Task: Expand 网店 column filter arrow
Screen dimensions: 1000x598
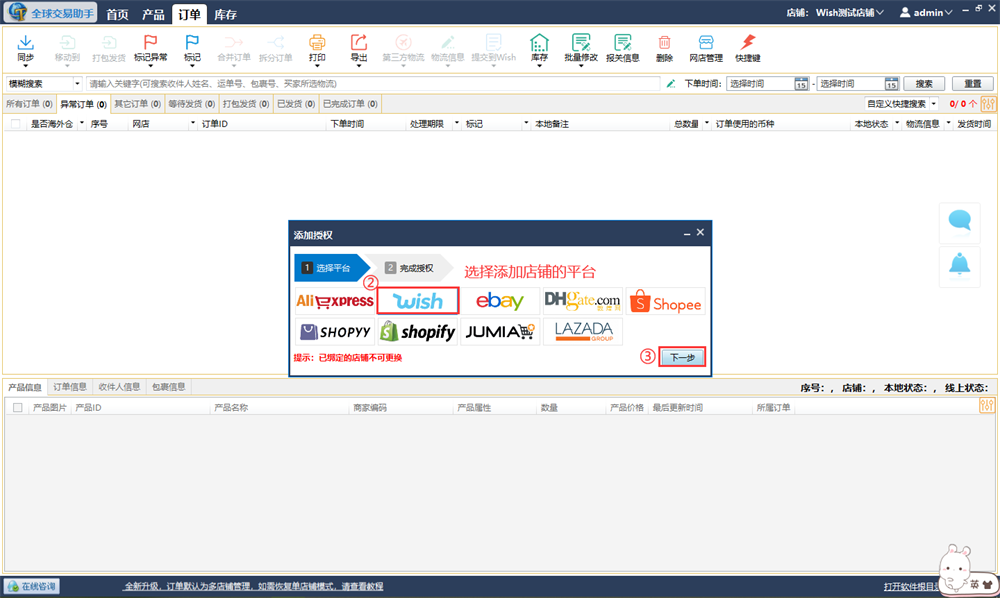Action: [193, 123]
